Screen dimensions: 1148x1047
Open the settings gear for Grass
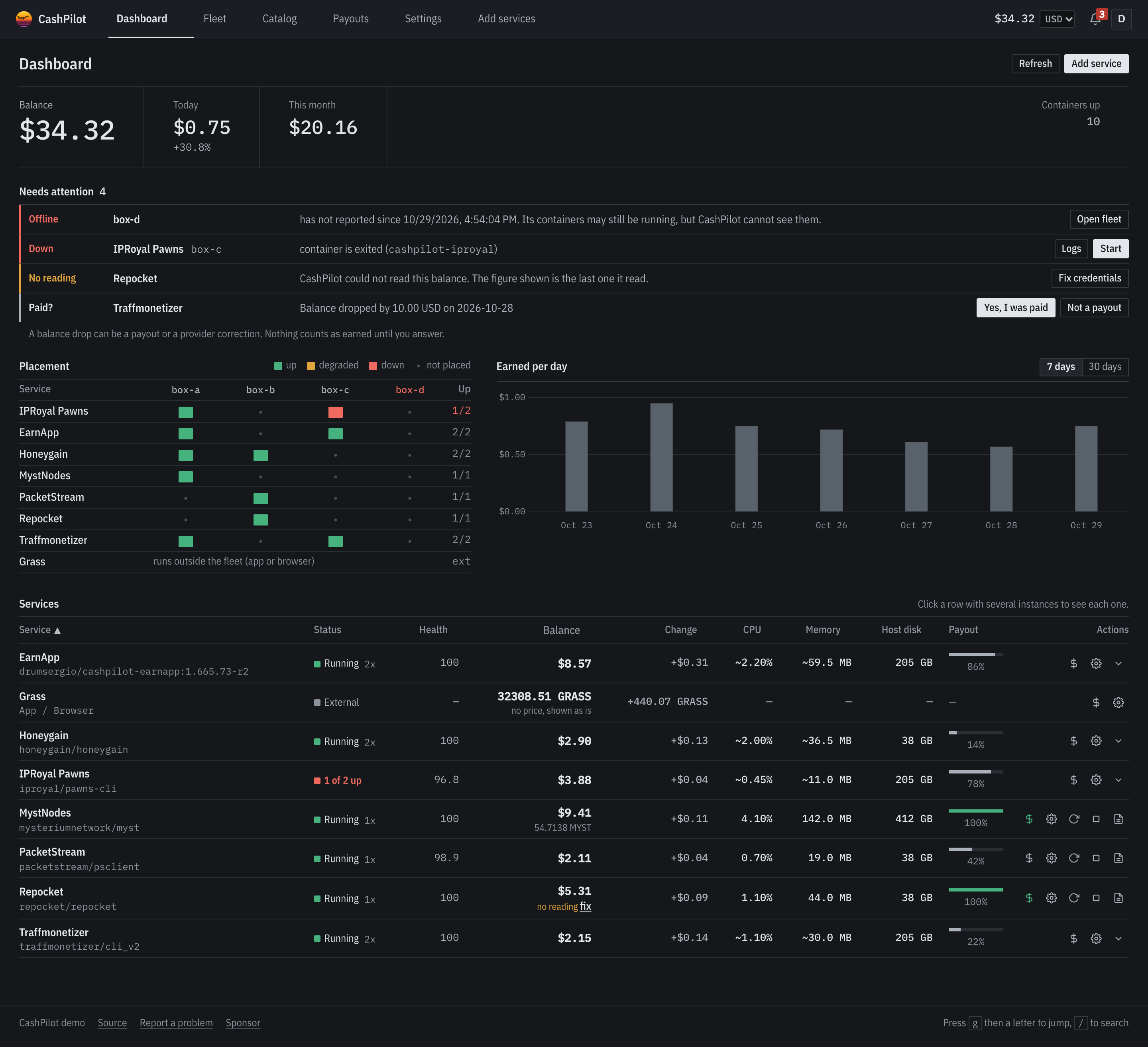[x=1119, y=703]
